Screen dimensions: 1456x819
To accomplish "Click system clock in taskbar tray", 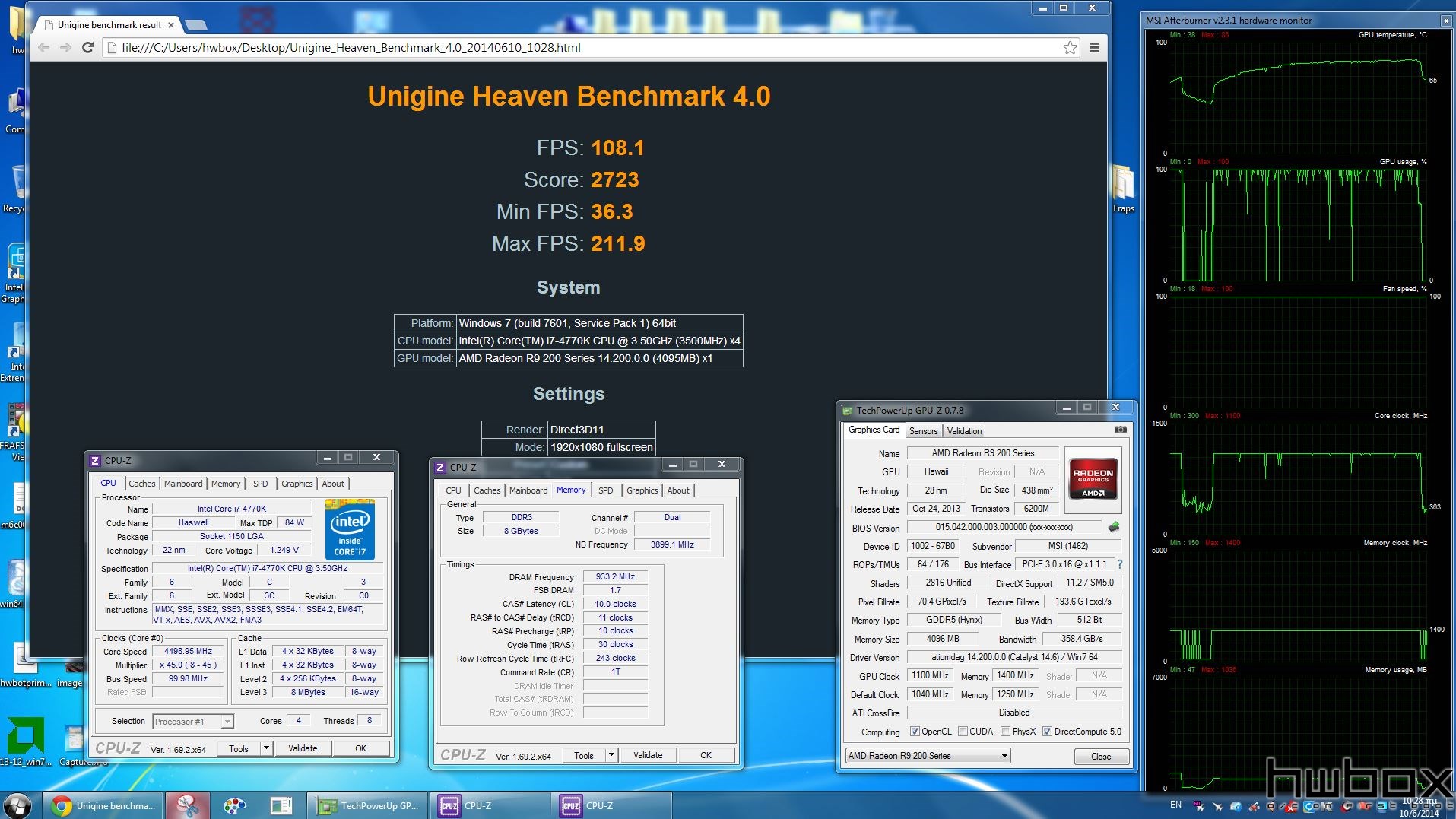I will [1419, 807].
